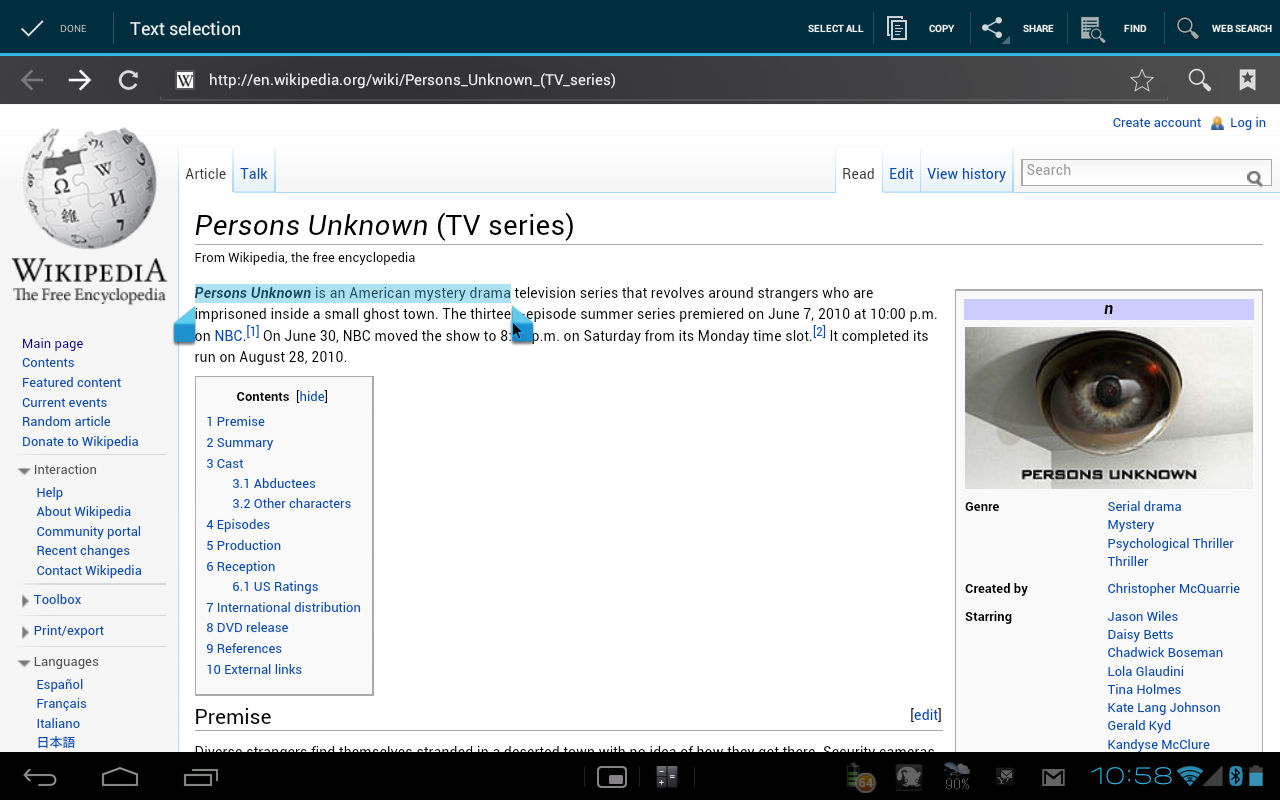The image size is (1280, 800).
Task: Jump to 6.1 US Ratings in contents
Action: click(x=275, y=587)
